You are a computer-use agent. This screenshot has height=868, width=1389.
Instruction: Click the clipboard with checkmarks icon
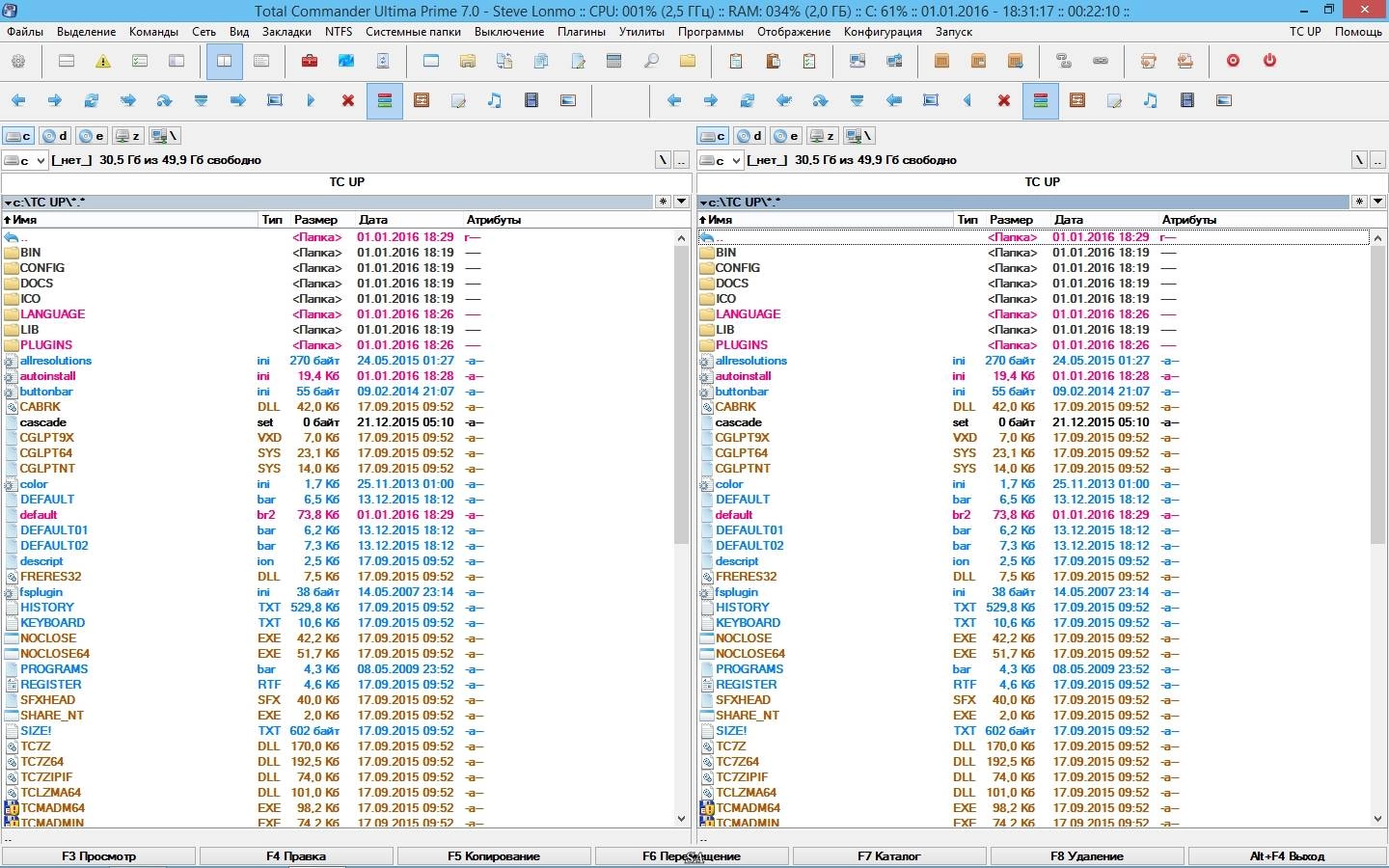(x=809, y=61)
